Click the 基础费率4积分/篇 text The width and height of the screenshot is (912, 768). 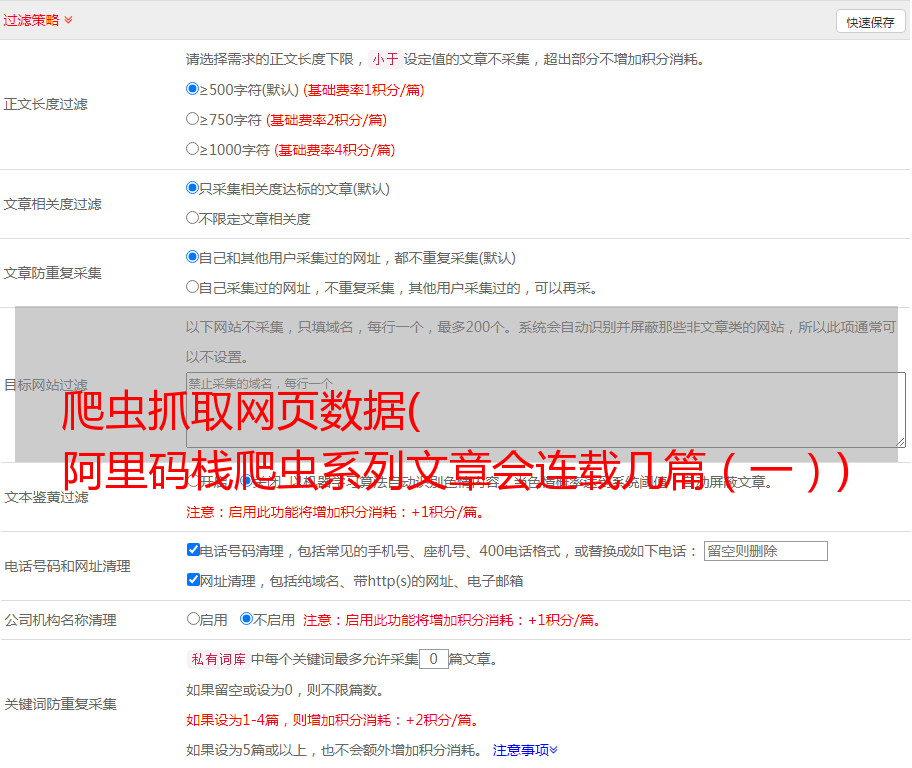(334, 150)
